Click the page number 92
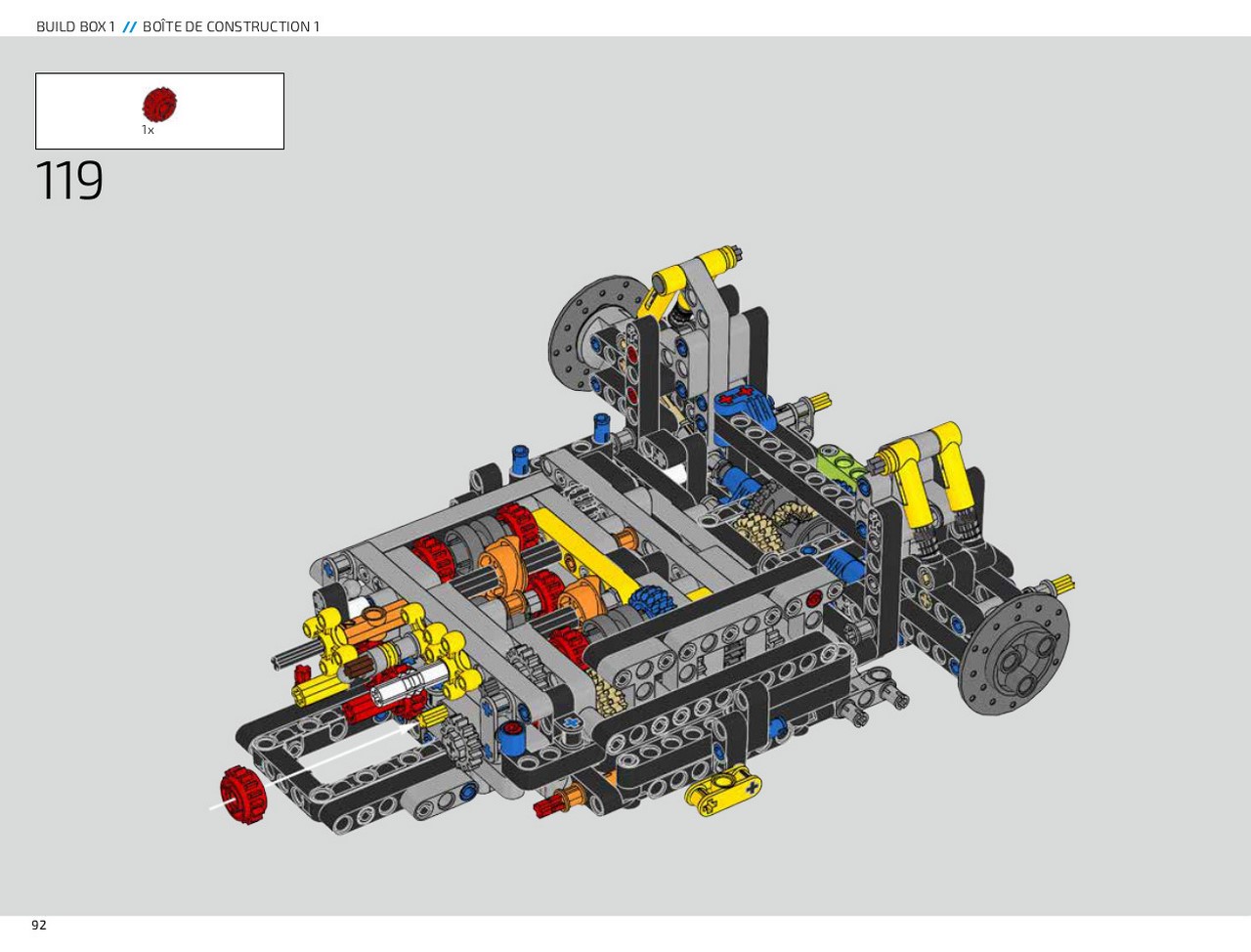 39,925
